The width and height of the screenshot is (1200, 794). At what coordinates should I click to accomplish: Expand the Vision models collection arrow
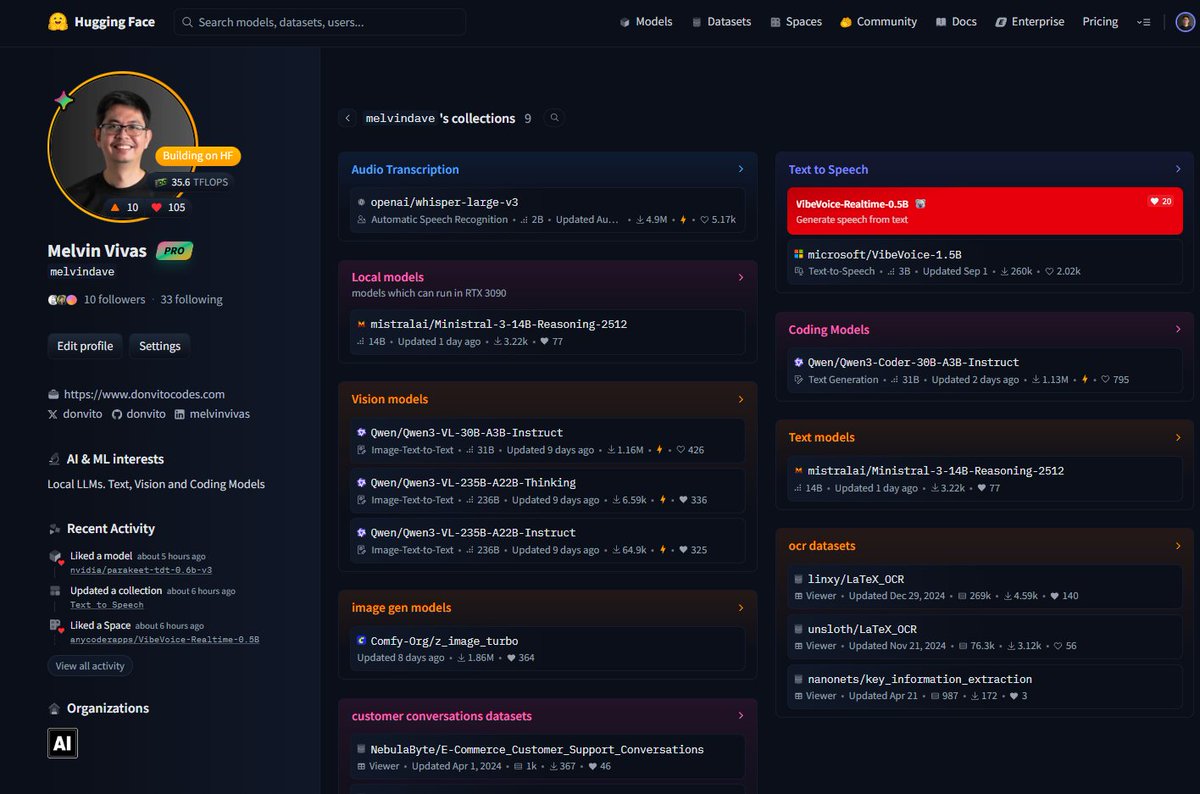pyautogui.click(x=740, y=400)
